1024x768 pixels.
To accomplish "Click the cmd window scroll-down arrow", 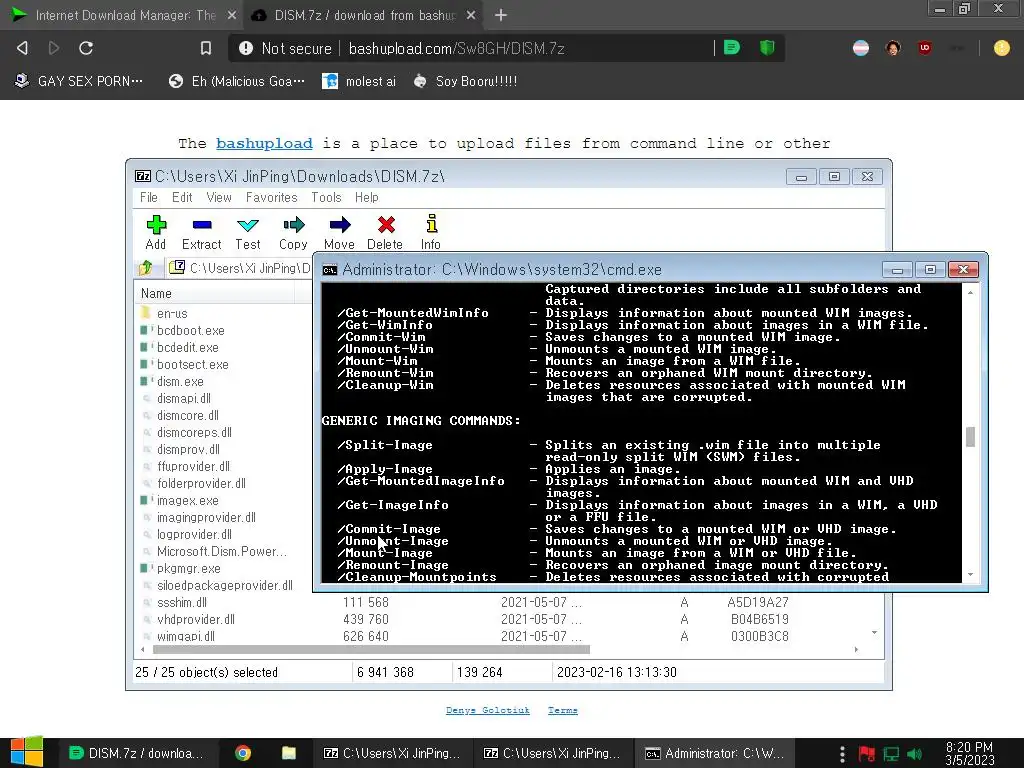I will click(970, 575).
